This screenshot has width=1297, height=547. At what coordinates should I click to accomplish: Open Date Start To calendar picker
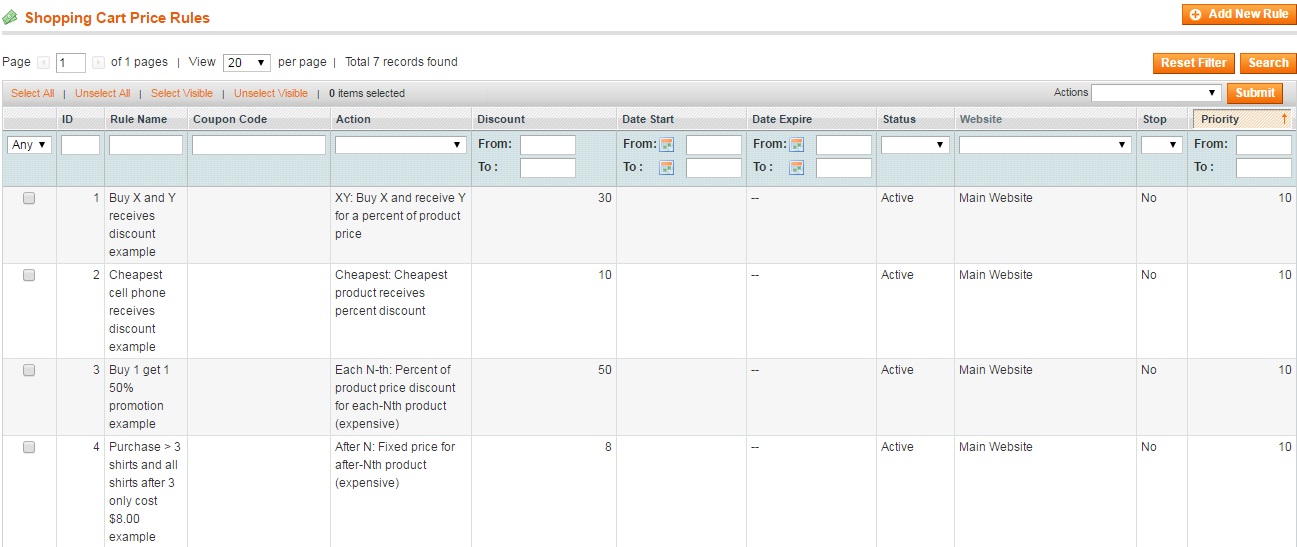click(x=667, y=168)
